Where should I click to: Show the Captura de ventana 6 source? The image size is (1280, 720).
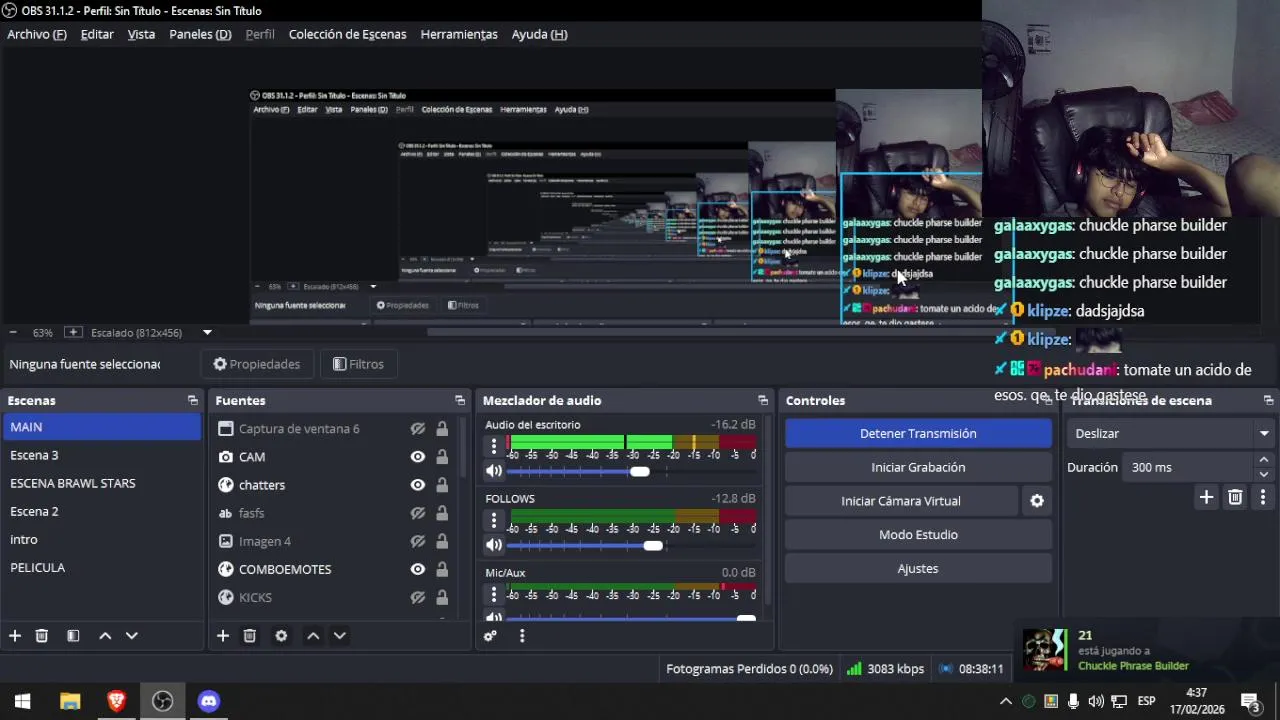(x=418, y=429)
